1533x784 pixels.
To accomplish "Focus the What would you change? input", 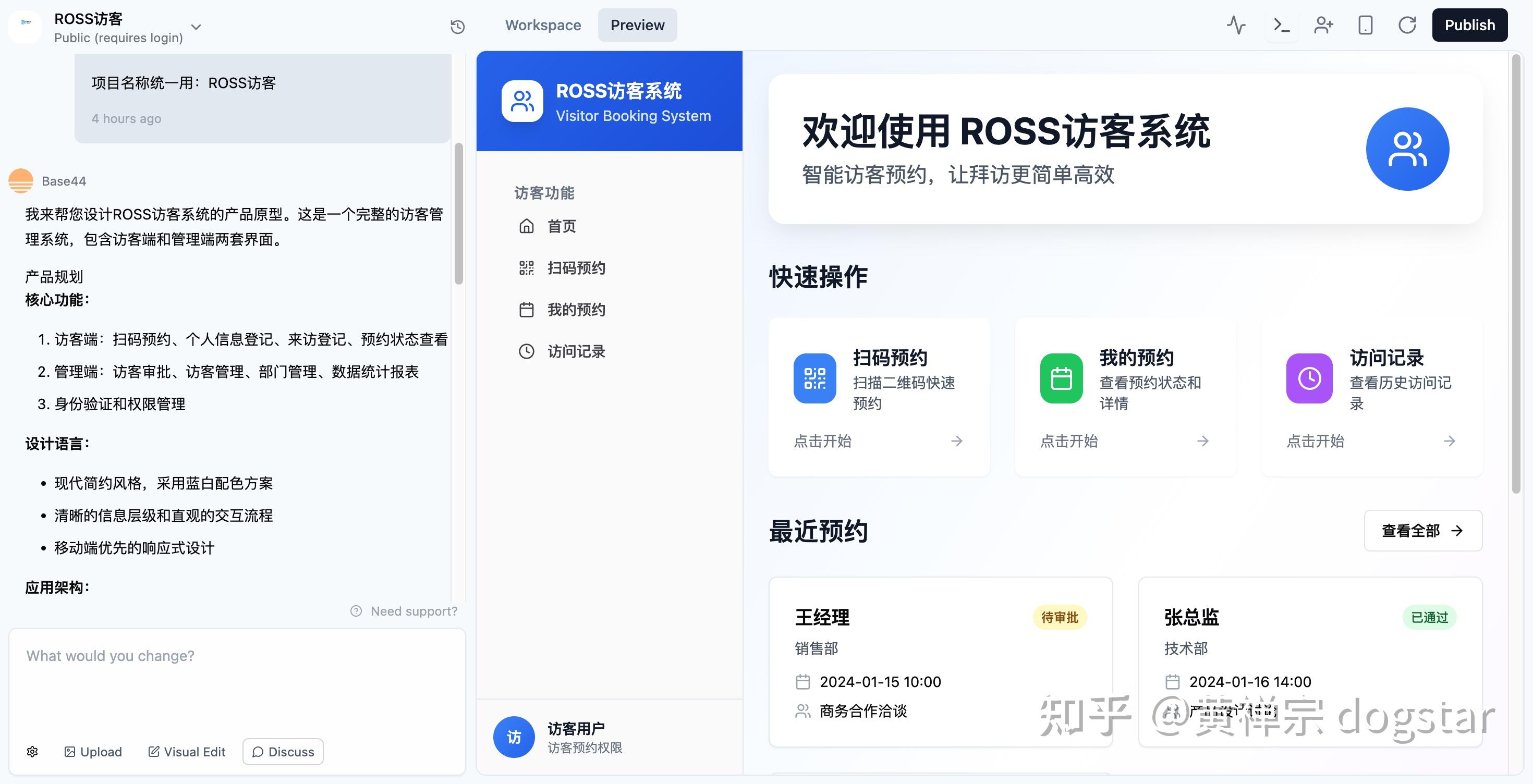I will pos(237,681).
